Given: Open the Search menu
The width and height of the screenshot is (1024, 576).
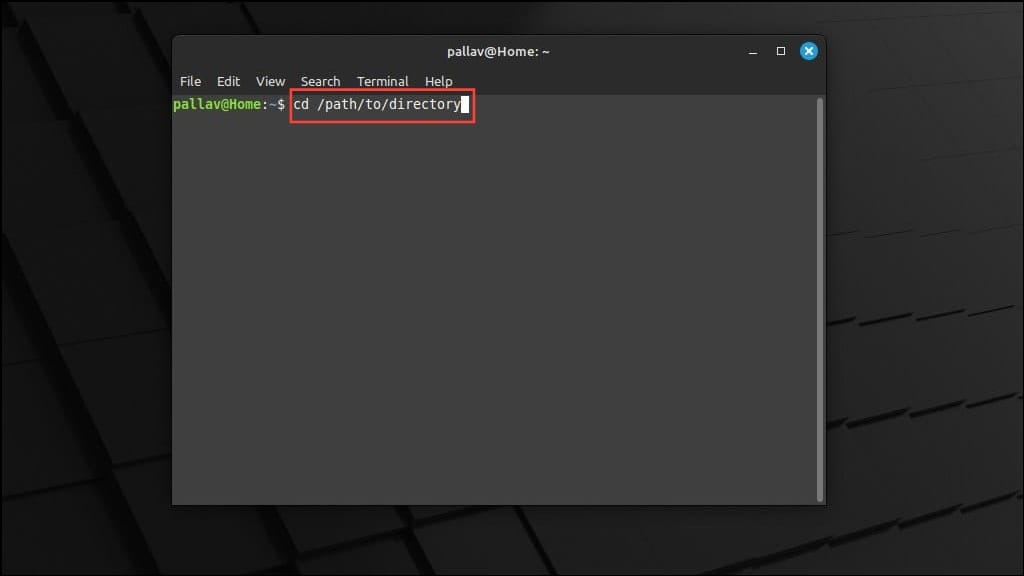Looking at the screenshot, I should pyautogui.click(x=320, y=81).
